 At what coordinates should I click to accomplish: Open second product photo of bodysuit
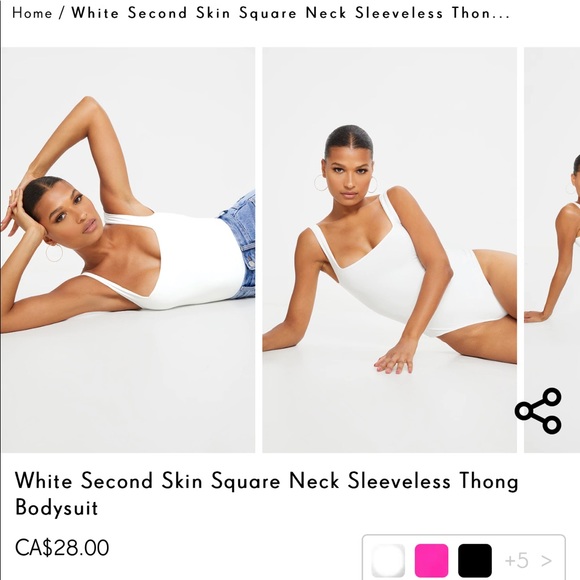(x=390, y=250)
